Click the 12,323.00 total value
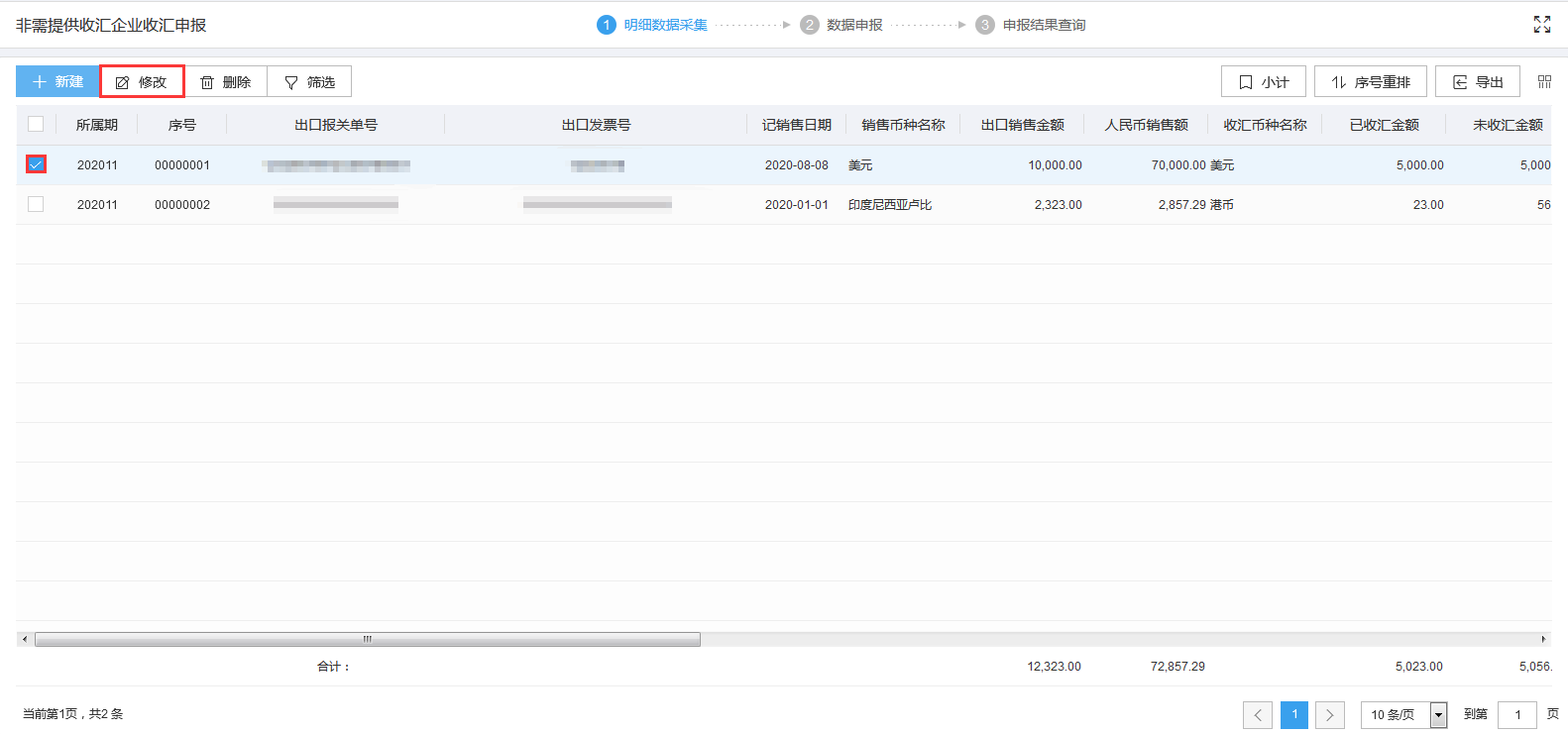The image size is (1568, 734). [x=1054, y=667]
